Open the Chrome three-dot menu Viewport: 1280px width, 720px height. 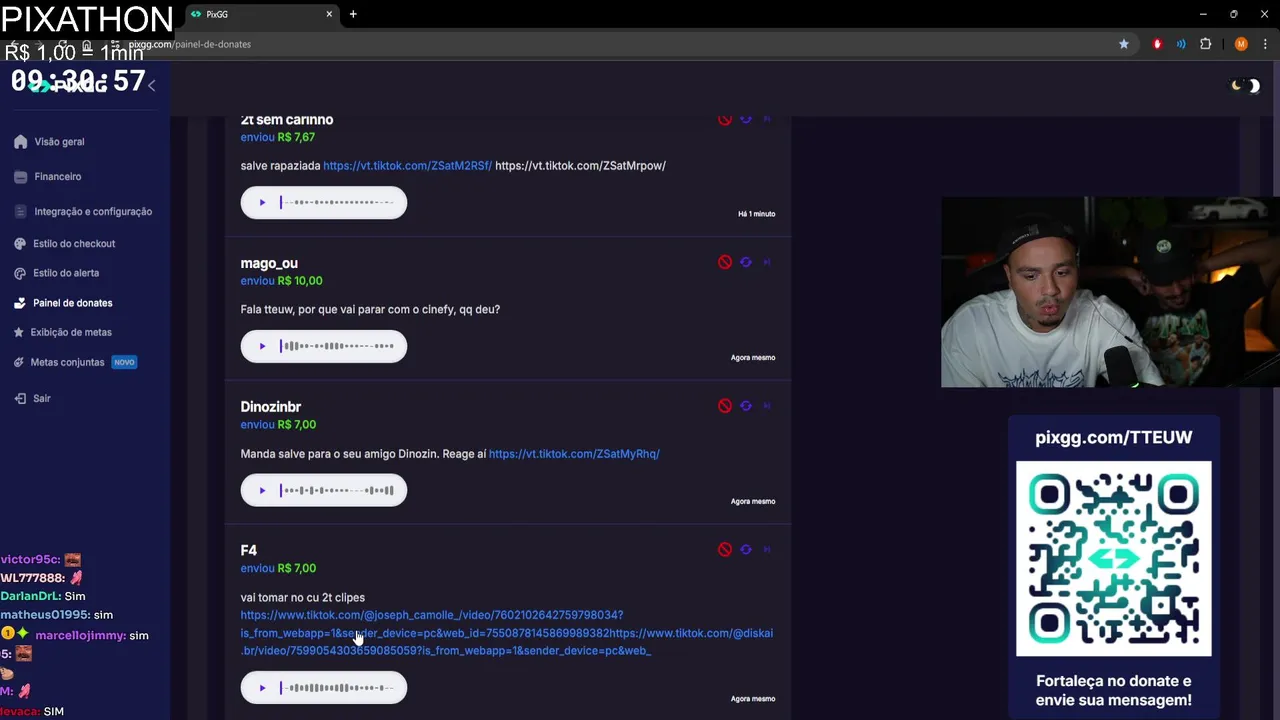1265,44
